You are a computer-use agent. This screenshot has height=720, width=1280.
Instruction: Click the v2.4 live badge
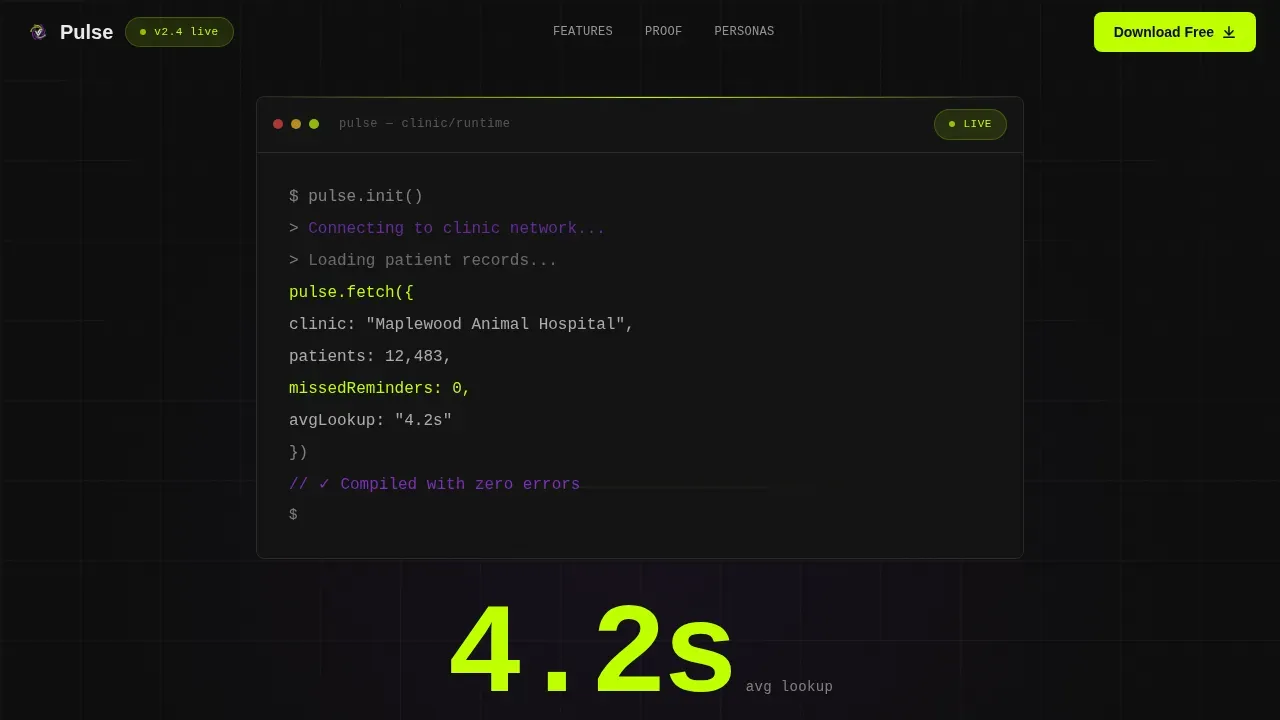(179, 32)
